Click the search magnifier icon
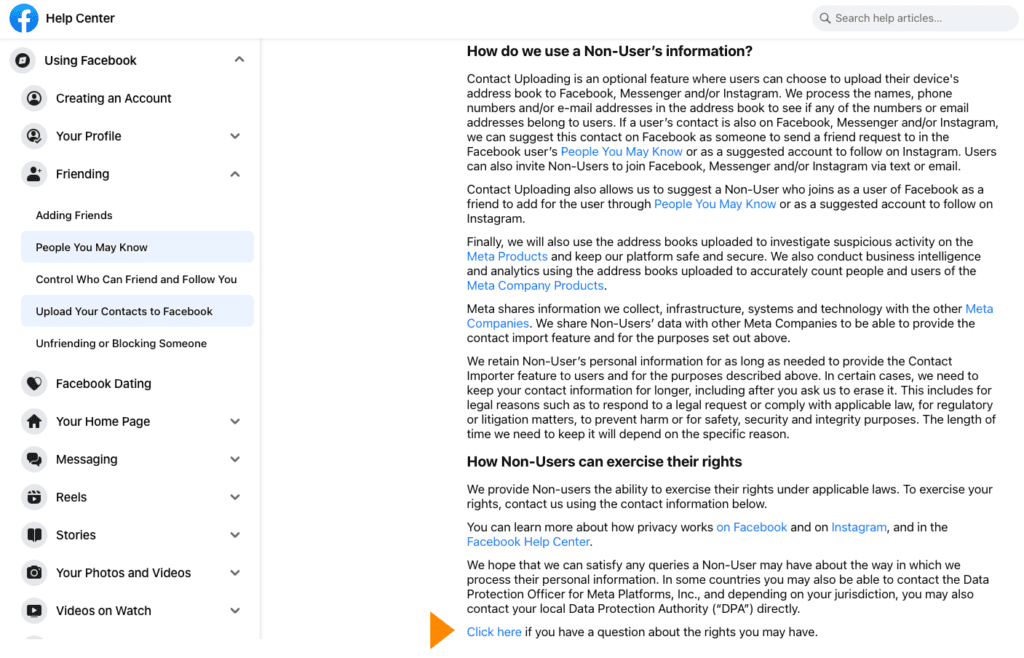Image resolution: width=1024 pixels, height=658 pixels. click(825, 18)
